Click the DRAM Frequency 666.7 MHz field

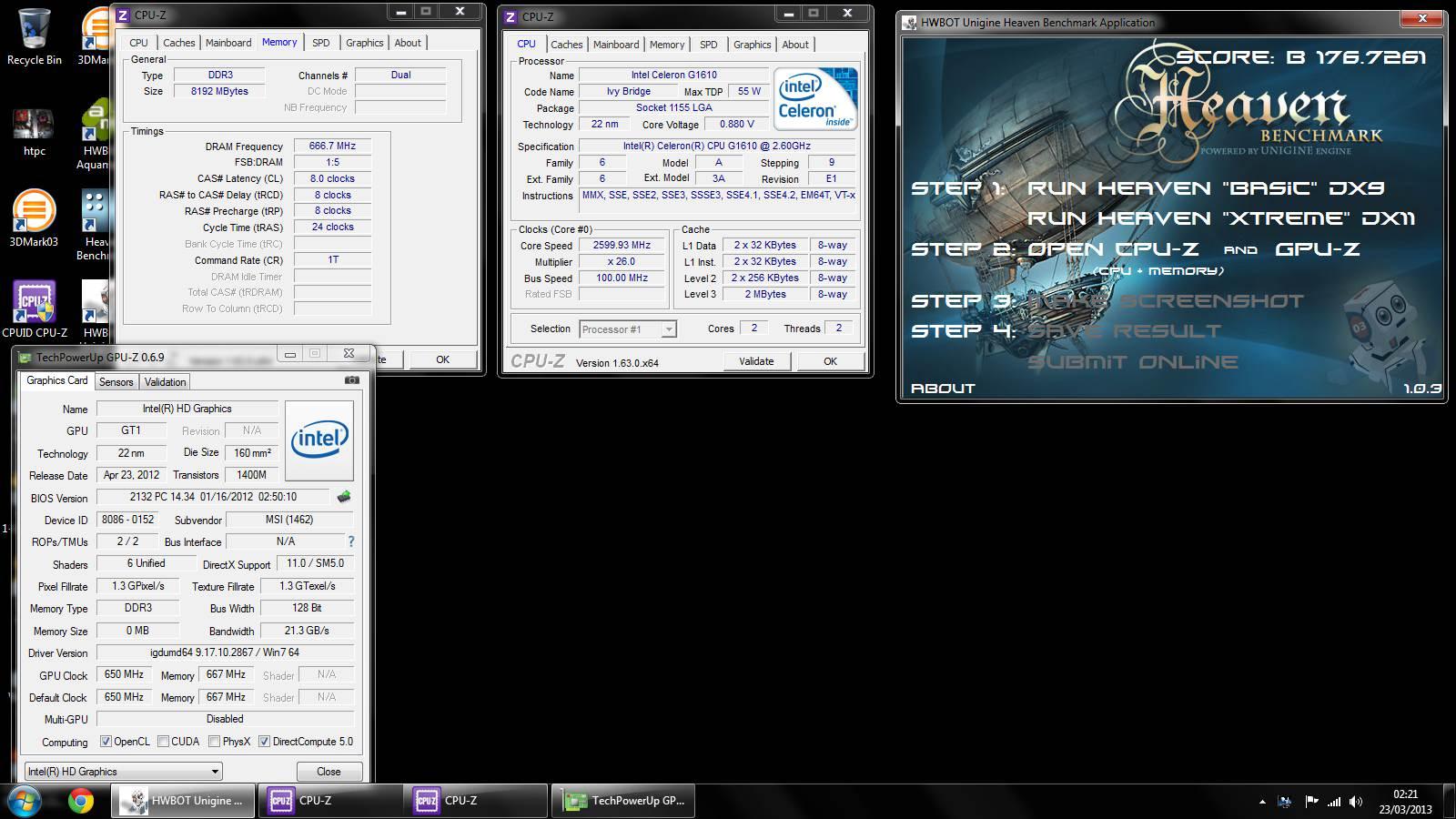pos(332,146)
